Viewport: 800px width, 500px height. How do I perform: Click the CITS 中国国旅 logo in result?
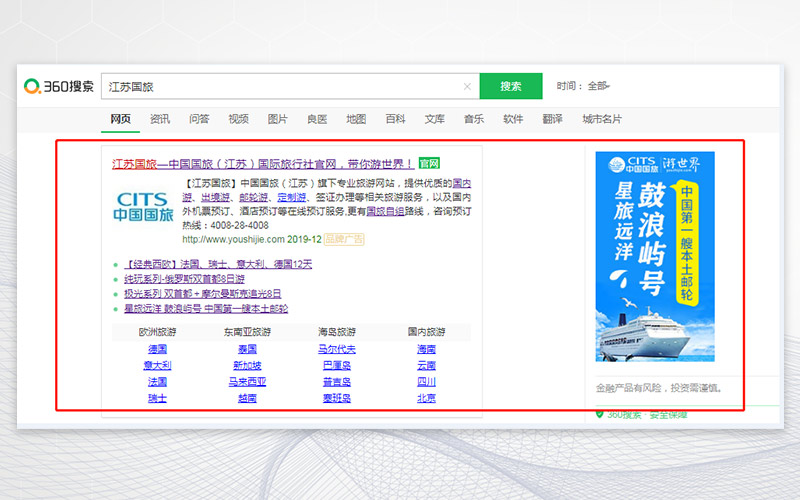[143, 207]
